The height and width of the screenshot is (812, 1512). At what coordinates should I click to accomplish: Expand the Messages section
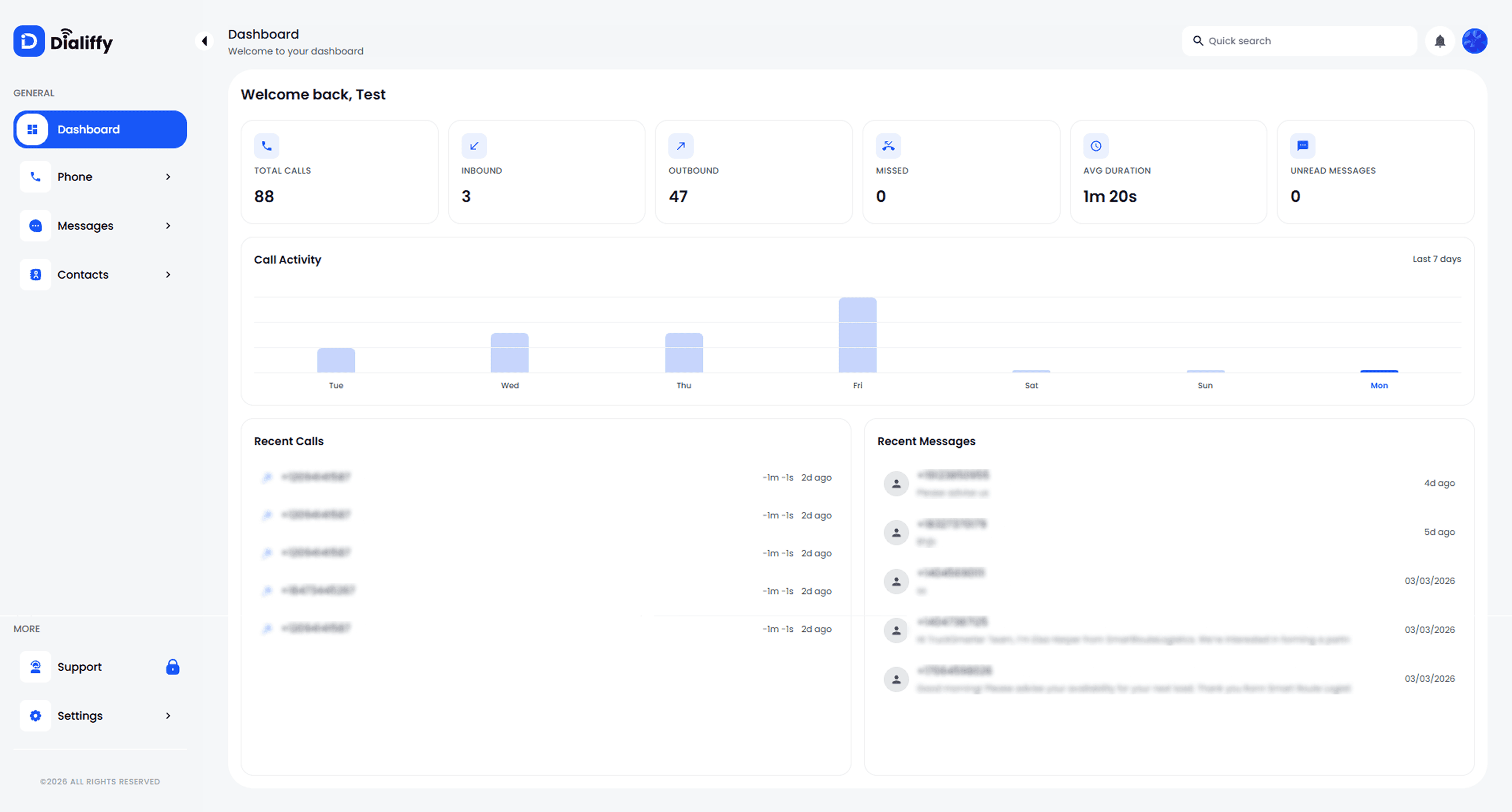168,225
